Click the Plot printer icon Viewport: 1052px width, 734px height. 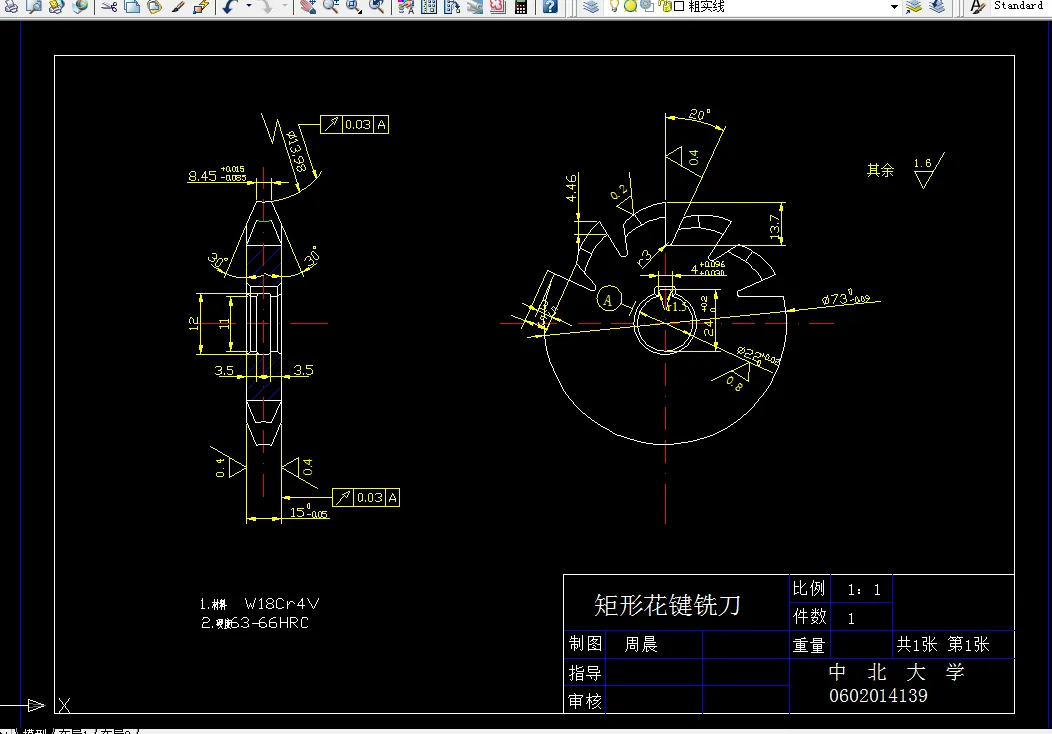click(x=11, y=7)
